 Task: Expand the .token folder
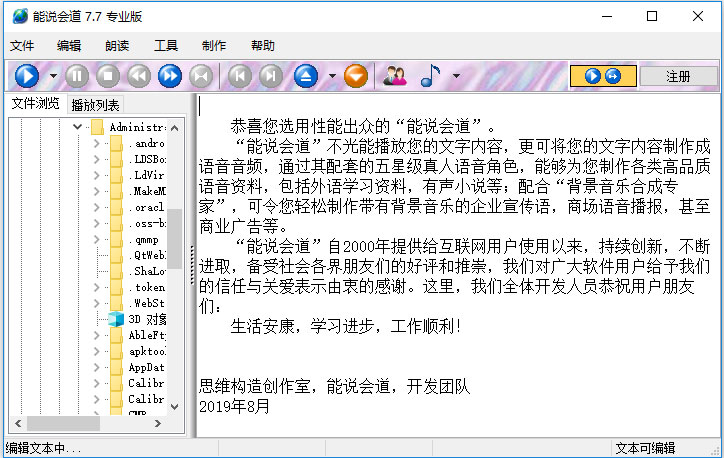(x=97, y=287)
